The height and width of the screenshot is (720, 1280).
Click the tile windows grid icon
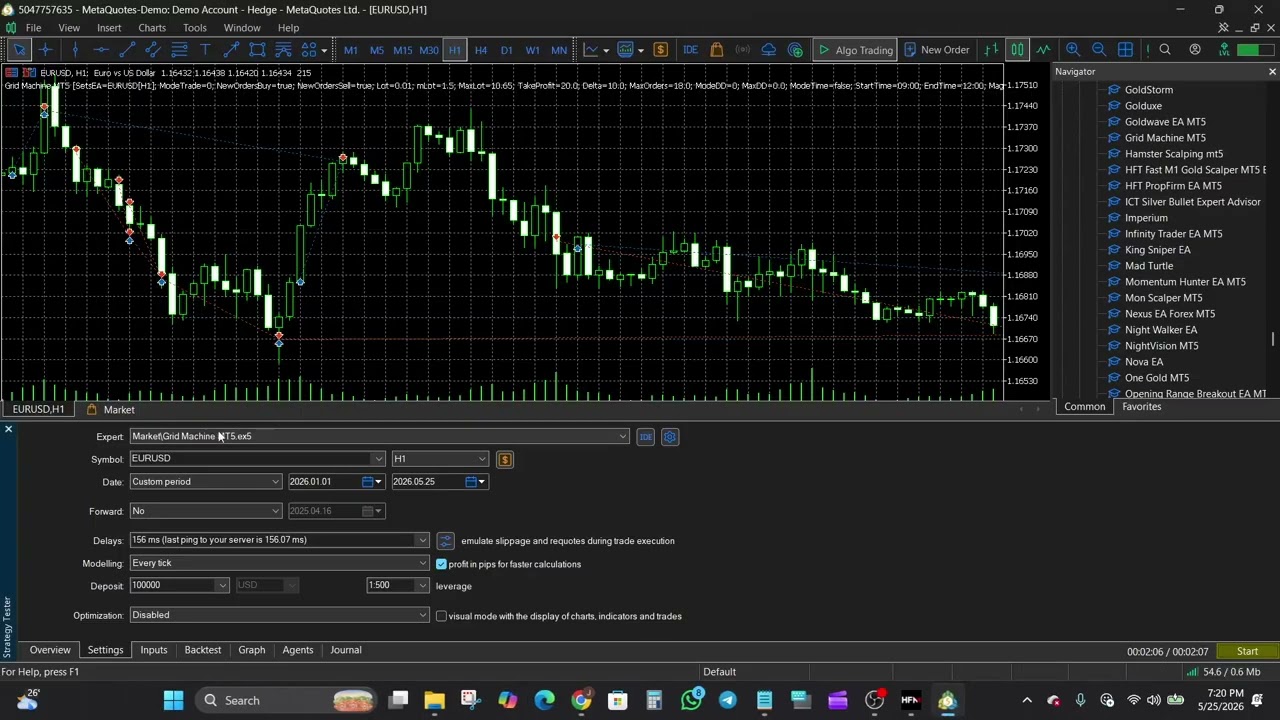pyautogui.click(x=1125, y=50)
